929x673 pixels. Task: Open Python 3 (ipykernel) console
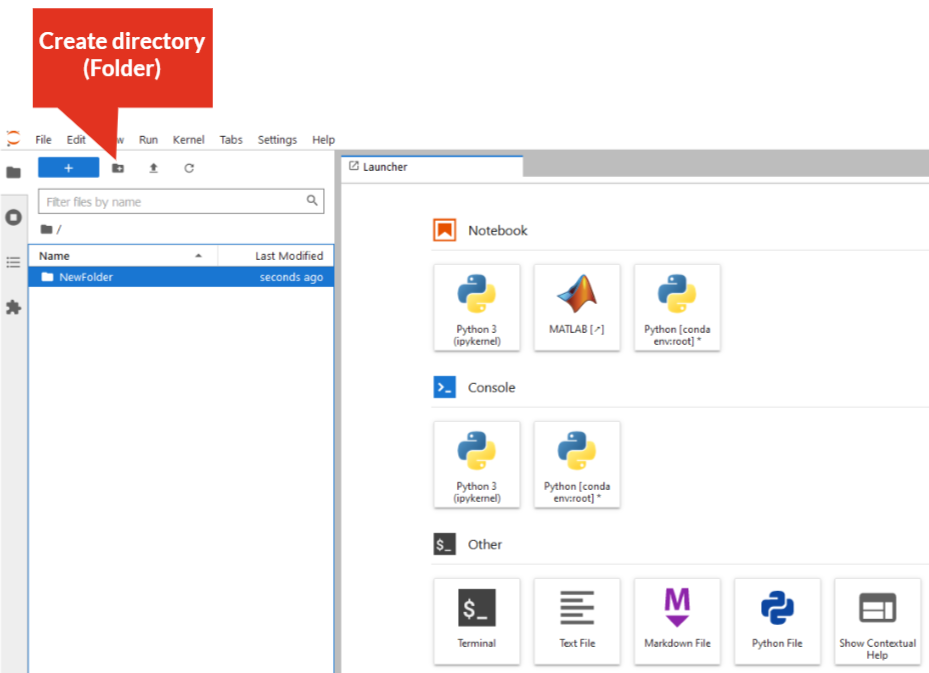coord(477,465)
